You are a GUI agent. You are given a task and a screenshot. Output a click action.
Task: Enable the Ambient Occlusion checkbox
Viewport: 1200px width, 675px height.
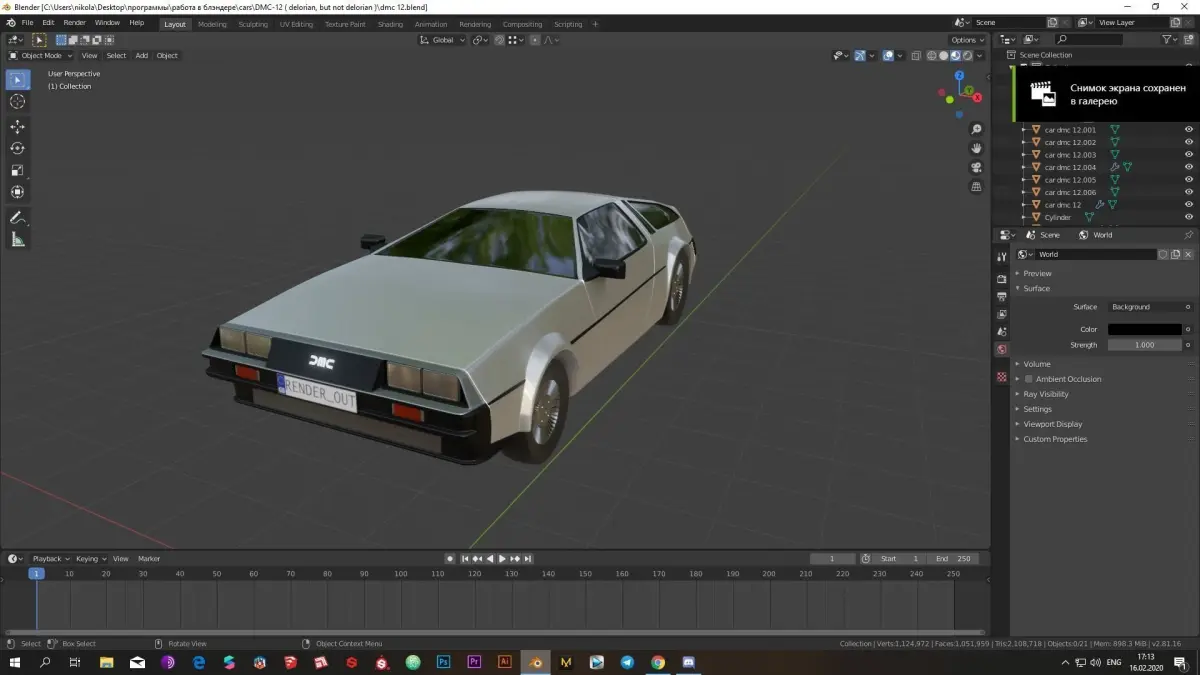pyautogui.click(x=1028, y=379)
